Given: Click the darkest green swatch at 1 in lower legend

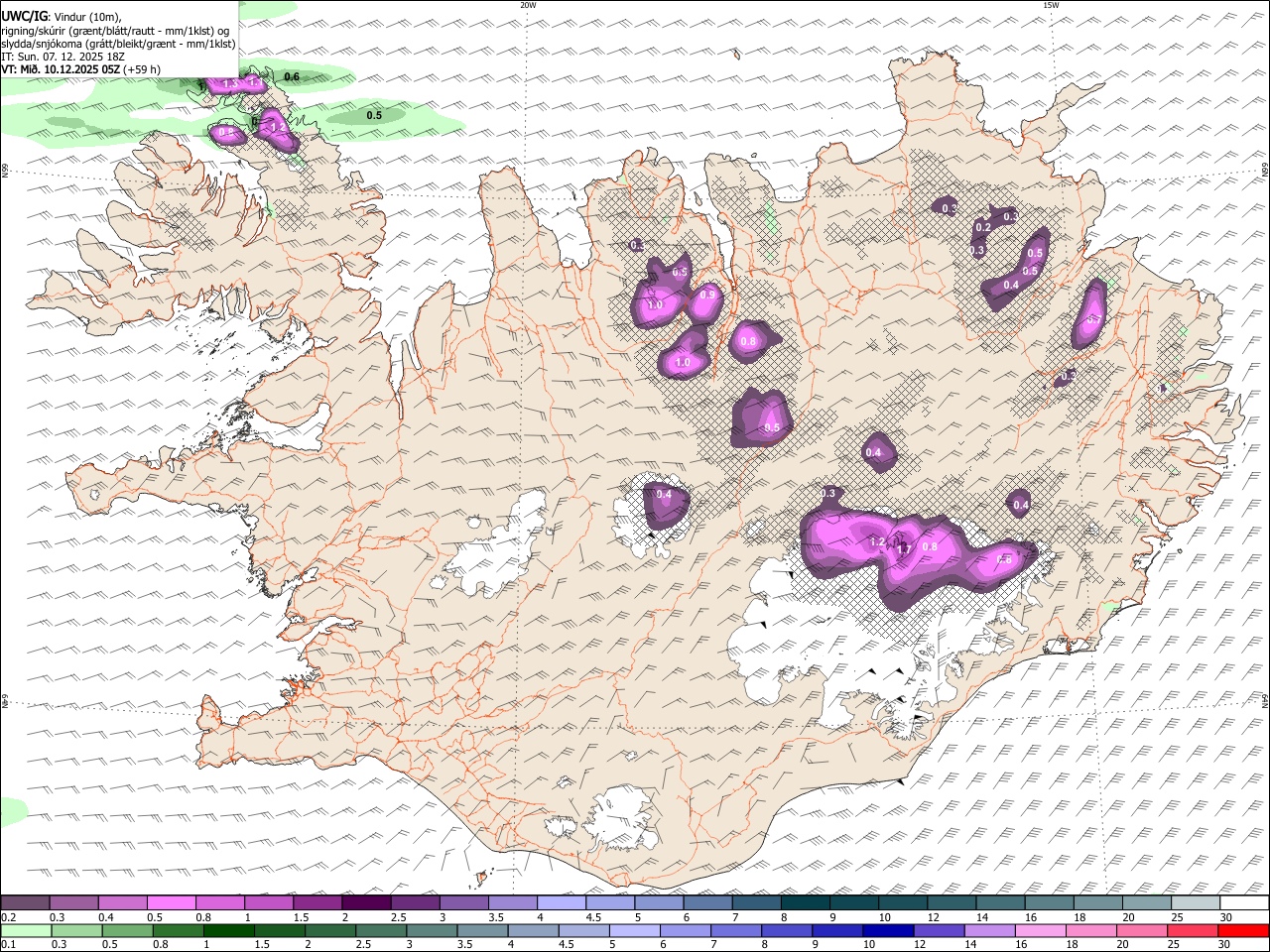Looking at the screenshot, I should pos(228,931).
